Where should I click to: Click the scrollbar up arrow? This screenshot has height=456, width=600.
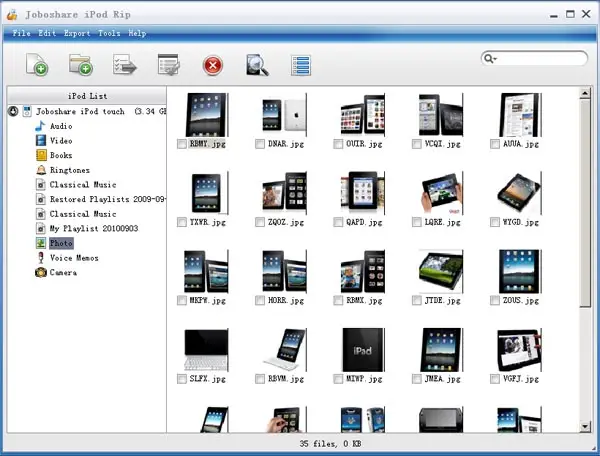tap(585, 93)
